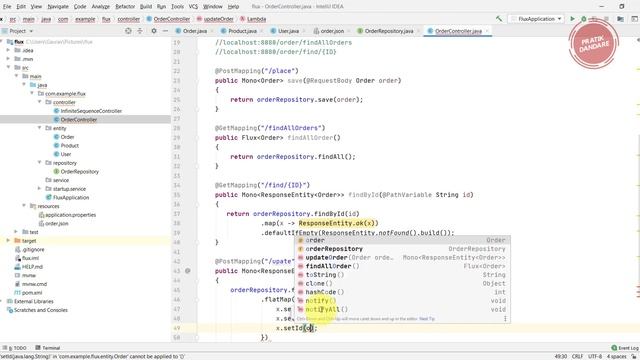Collapse the flux project root node

2,42
